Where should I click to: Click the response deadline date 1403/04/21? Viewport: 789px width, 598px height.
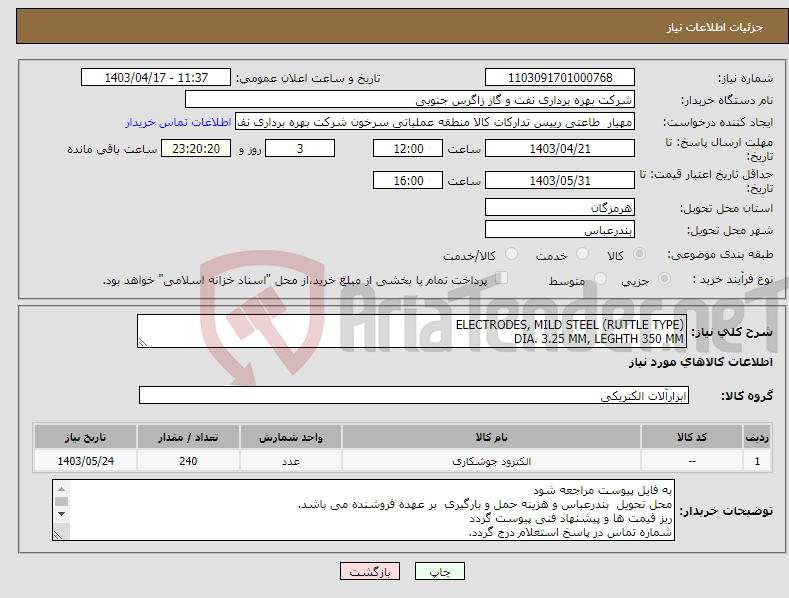coord(560,148)
